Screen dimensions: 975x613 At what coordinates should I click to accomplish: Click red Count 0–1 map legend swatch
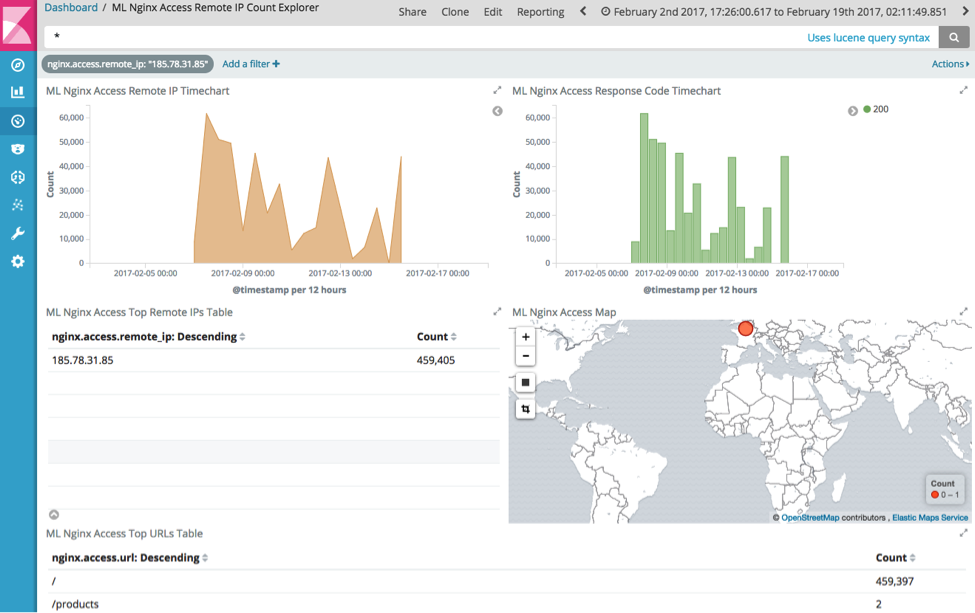pyautogui.click(x=935, y=495)
